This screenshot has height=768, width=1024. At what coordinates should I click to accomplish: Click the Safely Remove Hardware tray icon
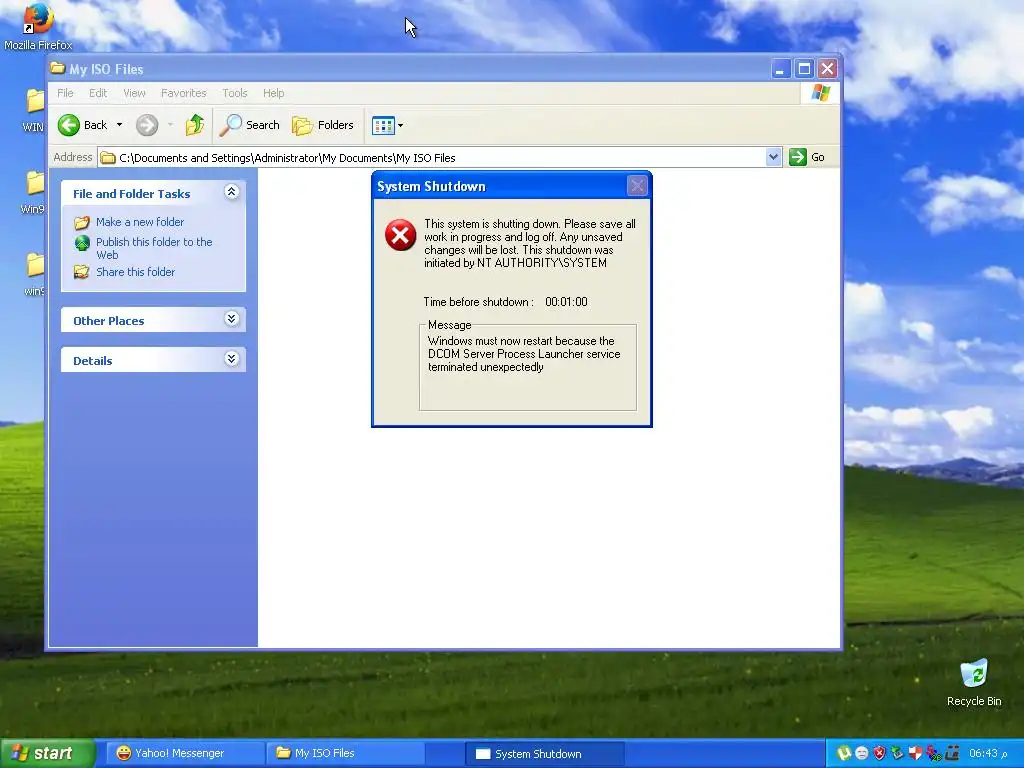(897, 754)
